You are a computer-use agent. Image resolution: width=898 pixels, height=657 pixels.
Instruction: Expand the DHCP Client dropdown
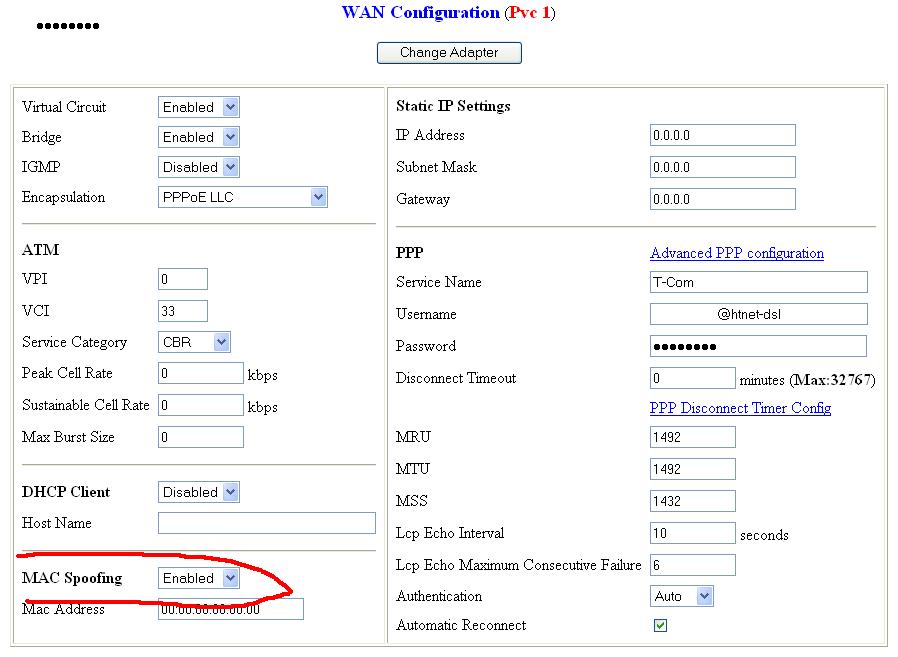point(199,492)
